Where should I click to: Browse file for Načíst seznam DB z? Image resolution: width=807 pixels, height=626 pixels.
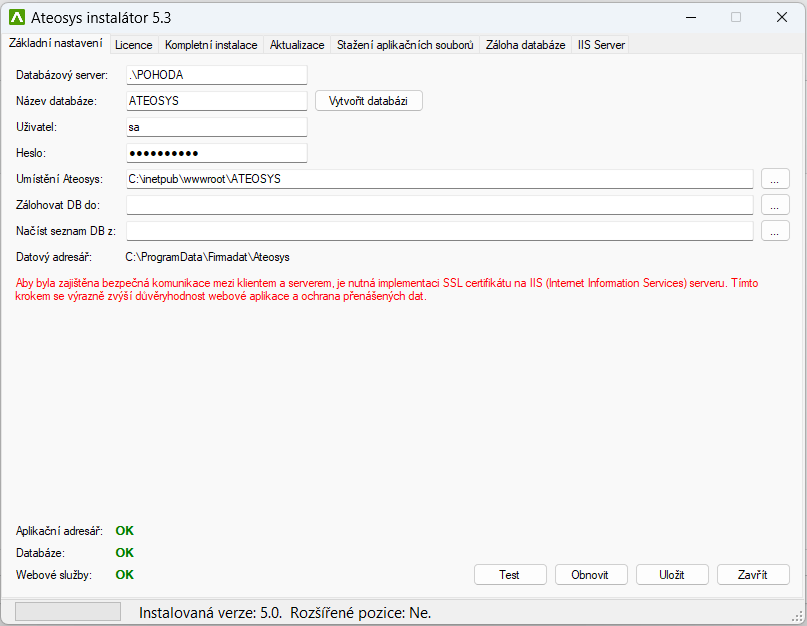coord(775,231)
